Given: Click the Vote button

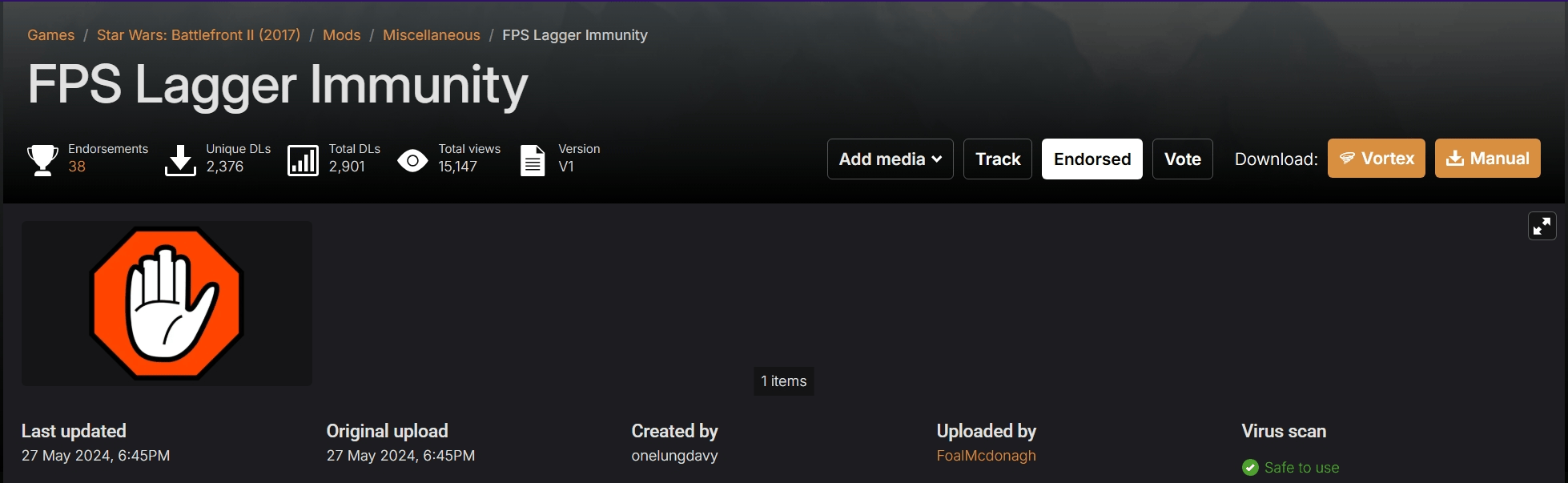Looking at the screenshot, I should tap(1182, 159).
